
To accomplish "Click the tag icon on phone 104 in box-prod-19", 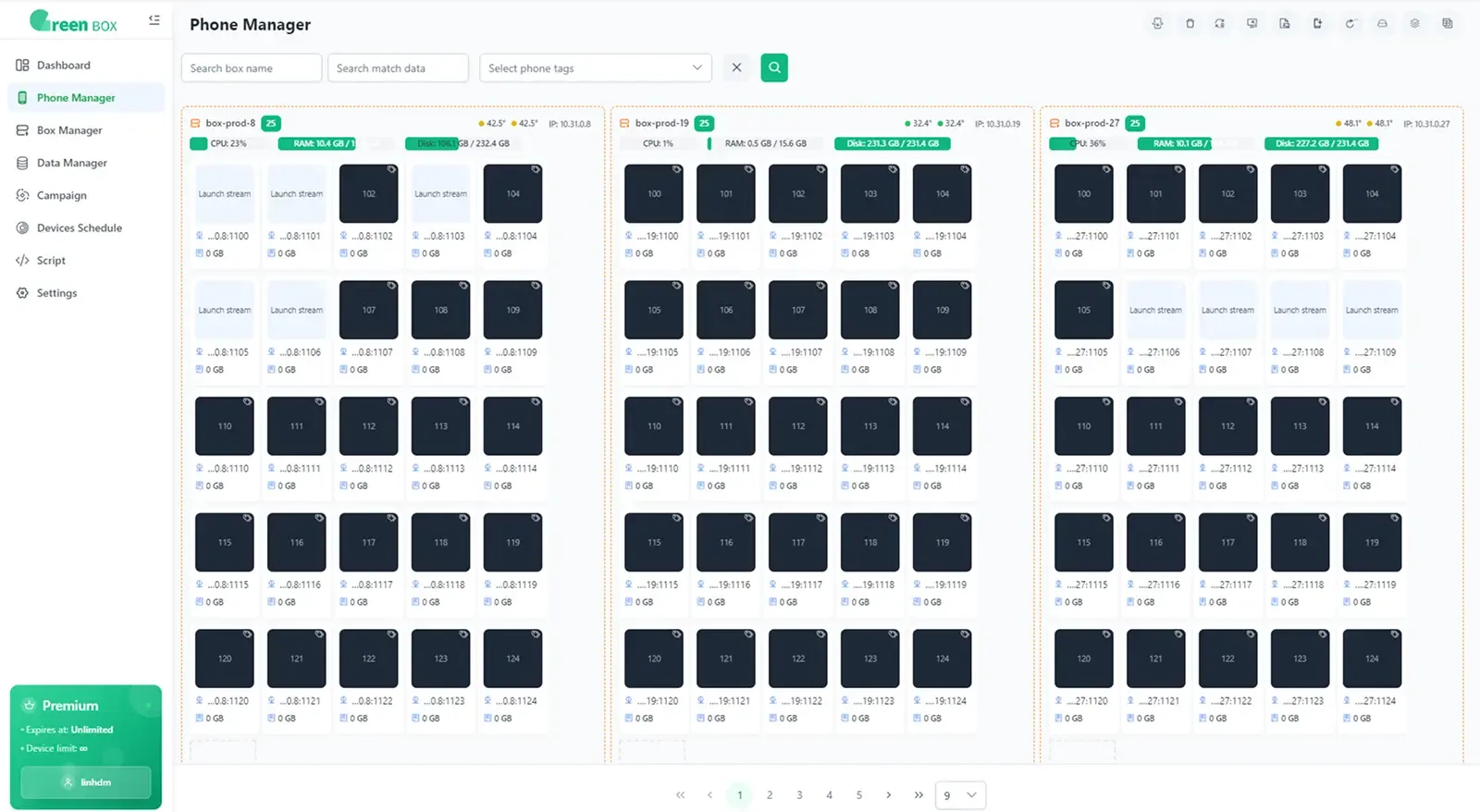I will [965, 169].
